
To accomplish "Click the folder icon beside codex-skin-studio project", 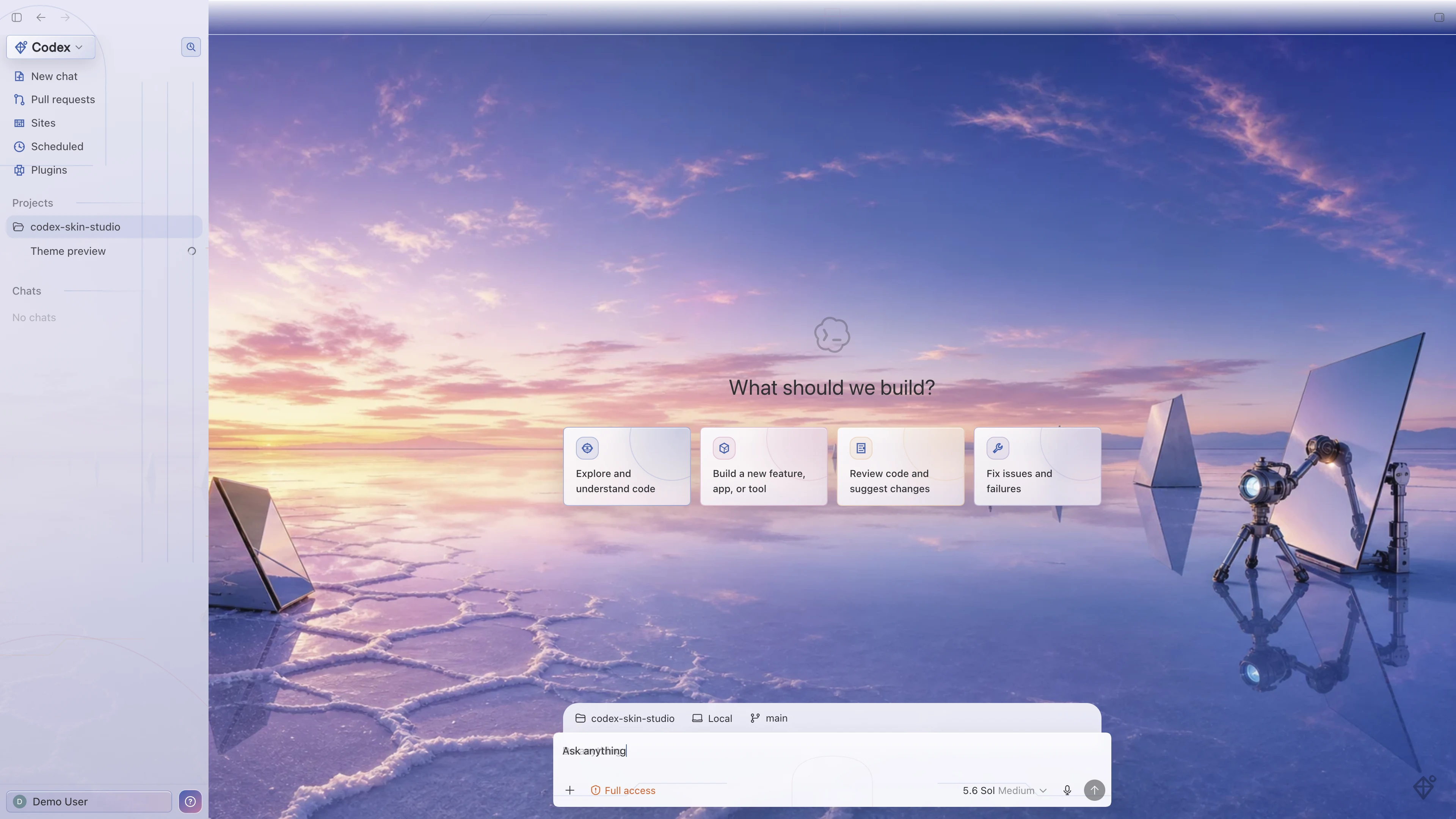I will tap(18, 227).
